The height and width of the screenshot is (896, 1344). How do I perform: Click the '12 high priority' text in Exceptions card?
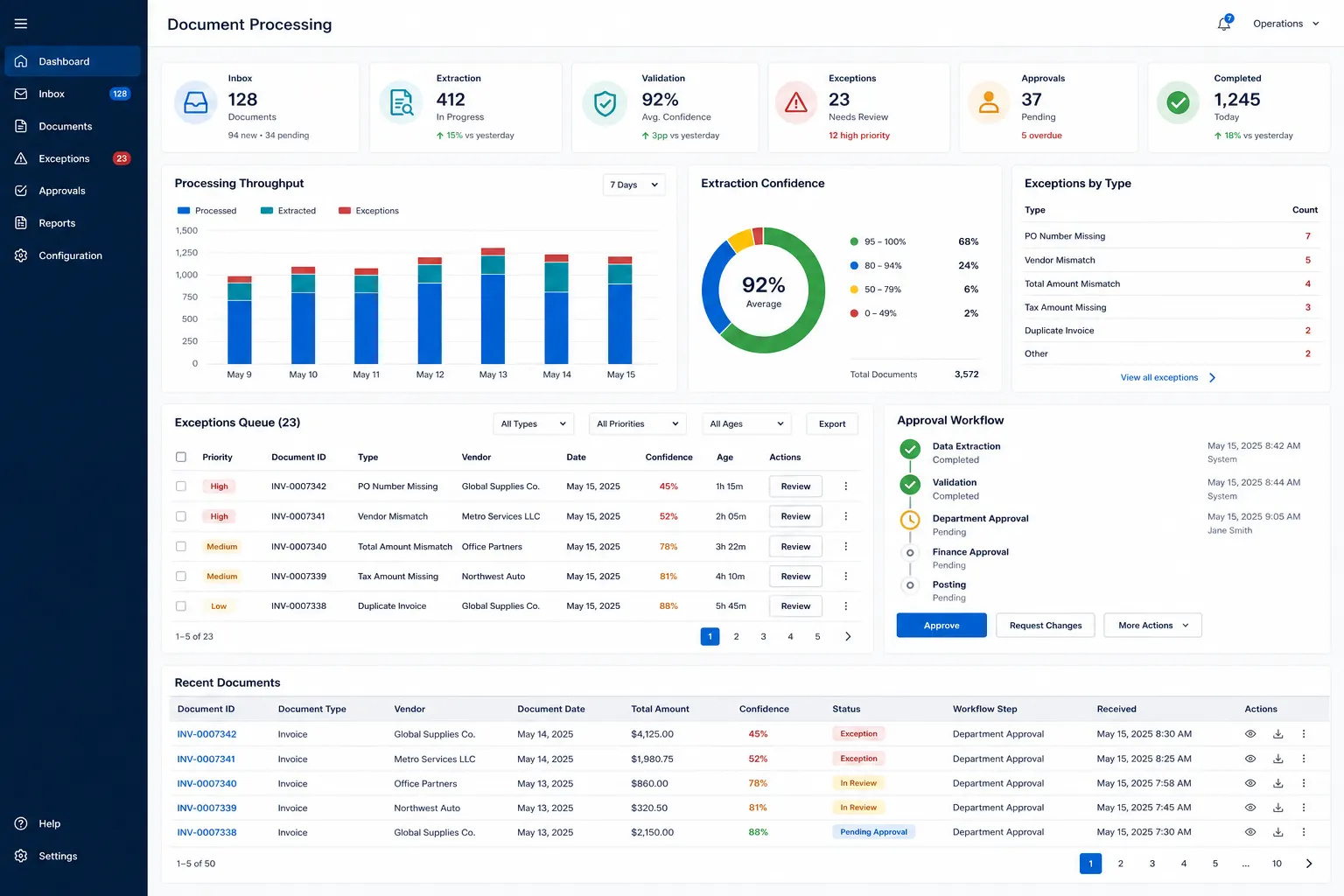[x=859, y=136]
